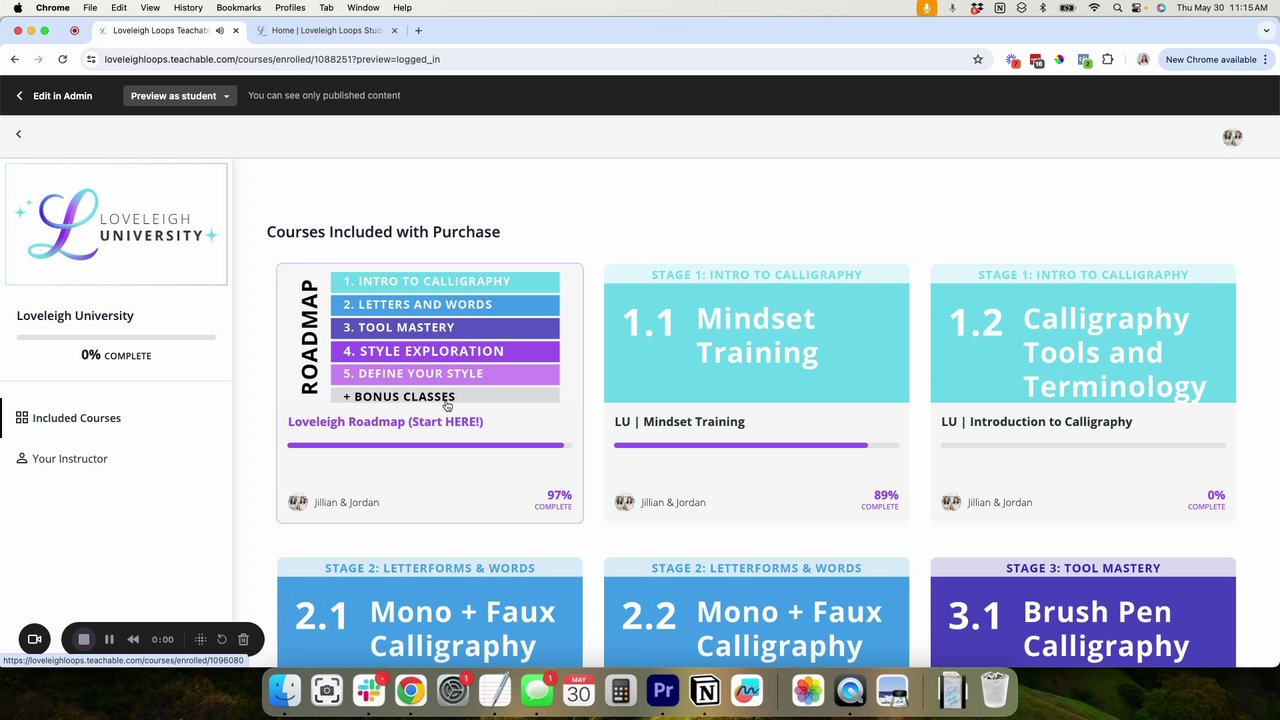This screenshot has height=720, width=1280.
Task: Mute the Loveleigh Loops Teachable tab audio
Action: click(x=219, y=30)
